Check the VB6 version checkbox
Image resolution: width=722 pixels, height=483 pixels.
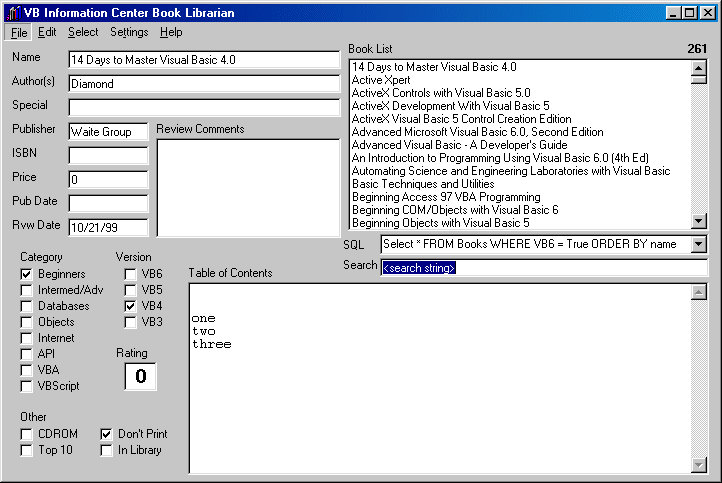coord(130,274)
